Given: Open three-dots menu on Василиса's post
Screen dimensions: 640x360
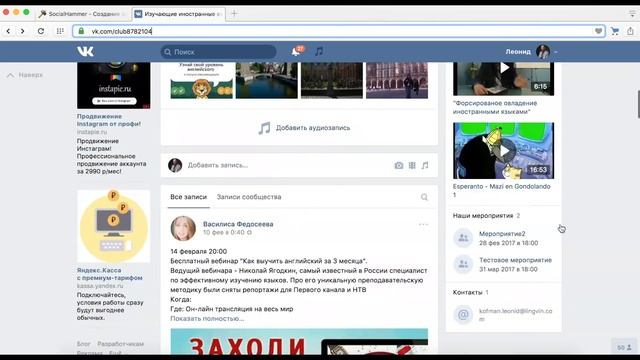Looking at the screenshot, I should click(423, 224).
